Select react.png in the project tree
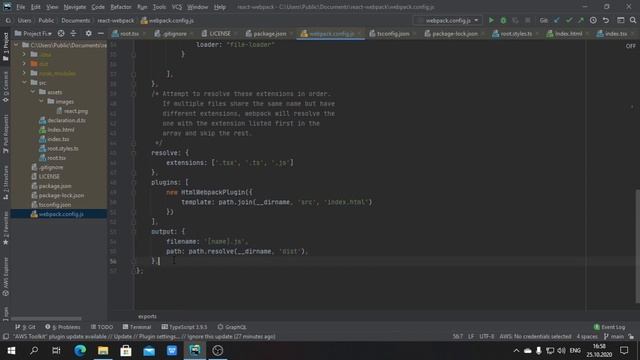The image size is (640, 360). pos(72,111)
